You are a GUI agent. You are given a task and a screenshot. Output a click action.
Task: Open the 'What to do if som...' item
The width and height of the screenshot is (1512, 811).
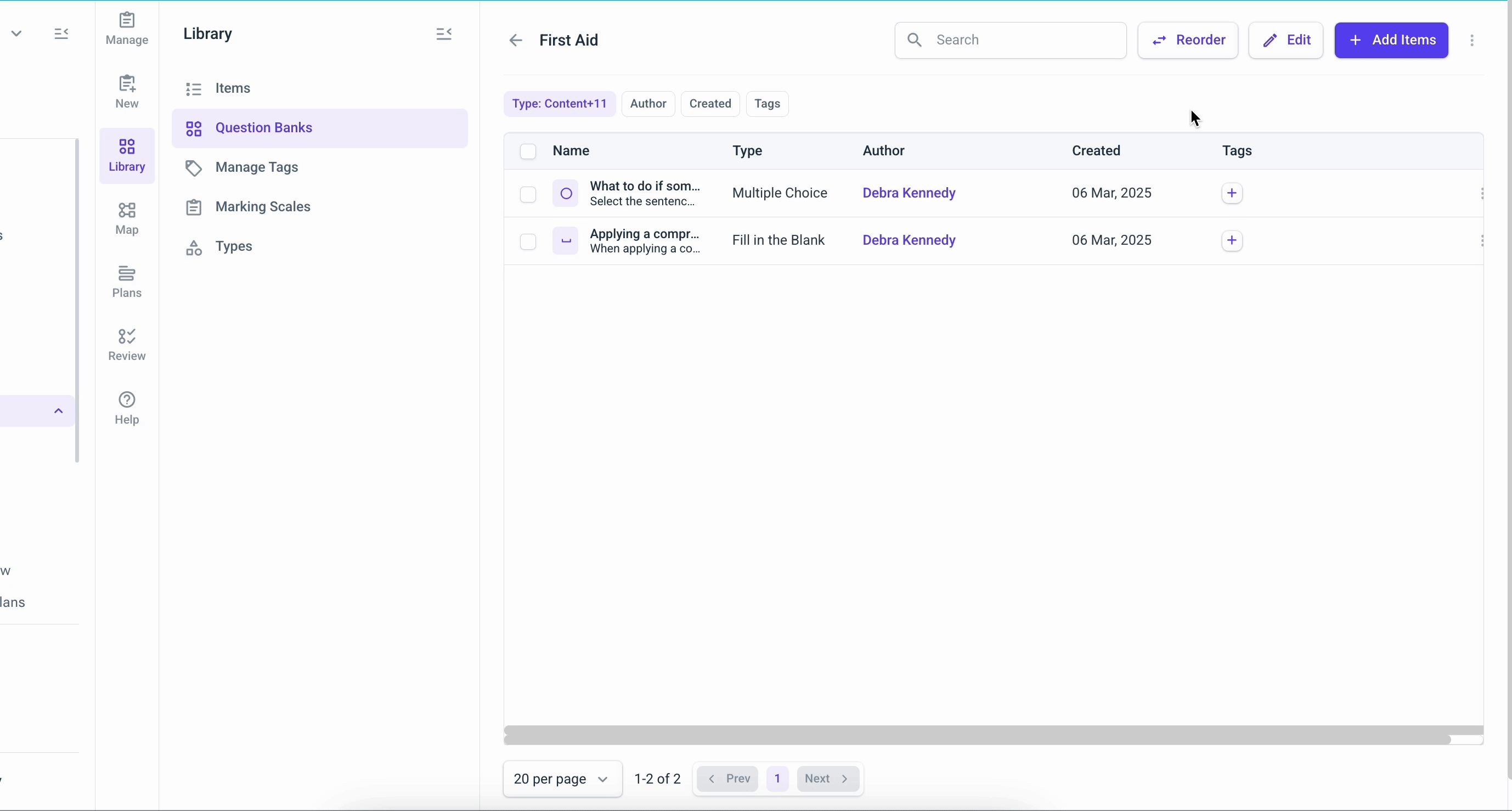pyautogui.click(x=645, y=194)
